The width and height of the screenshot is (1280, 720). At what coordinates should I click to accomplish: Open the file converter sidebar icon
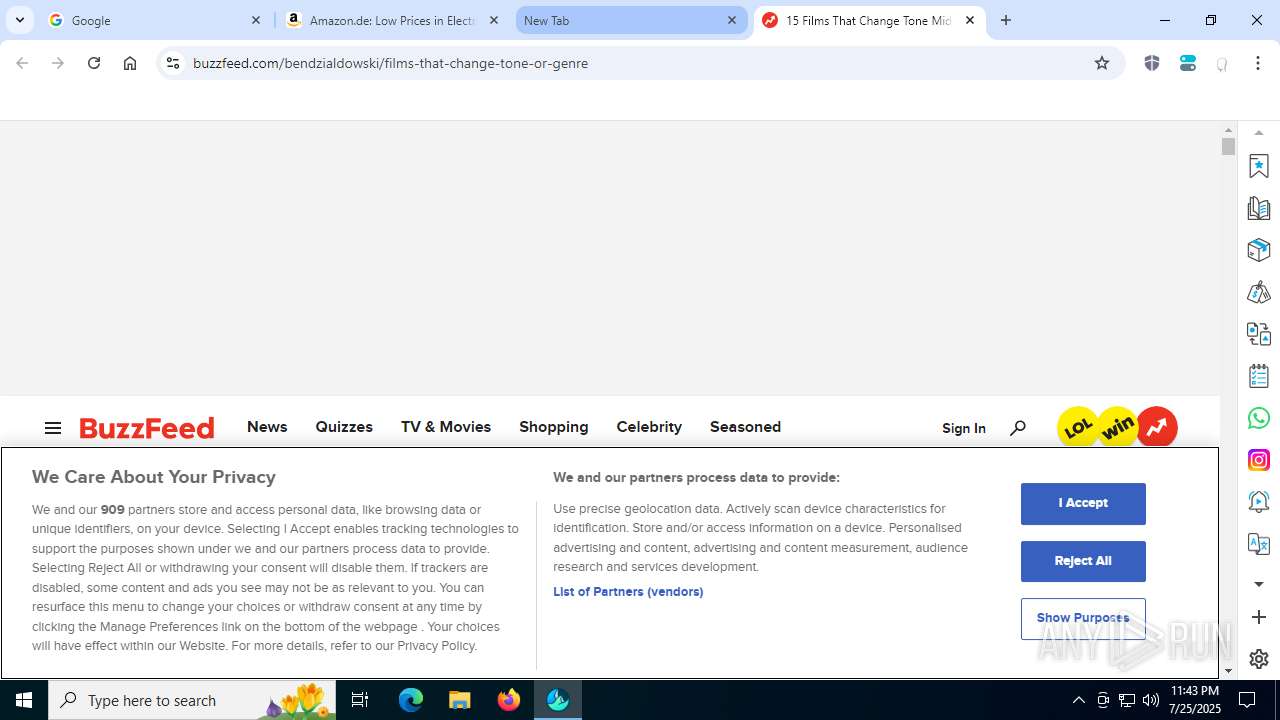[x=1259, y=334]
